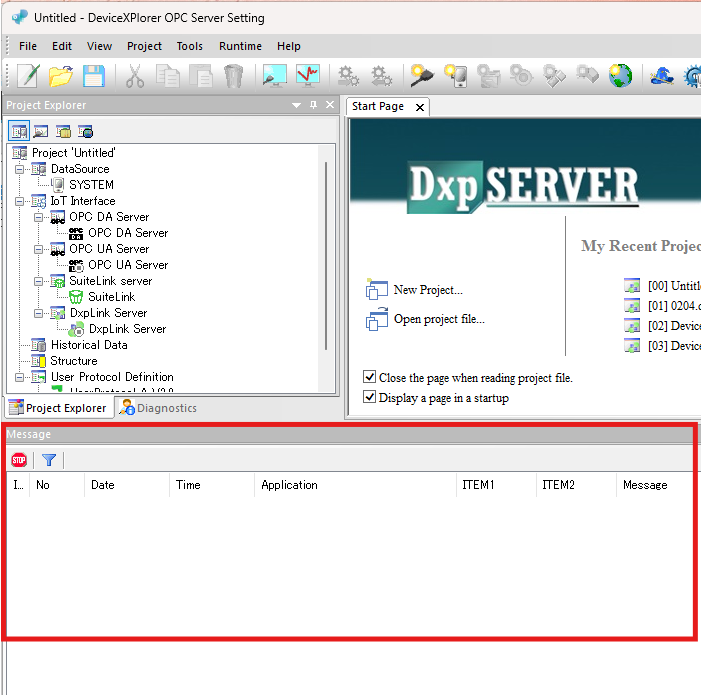Switch to the Diagnostics tab
The height and width of the screenshot is (695, 701).
pyautogui.click(x=158, y=408)
